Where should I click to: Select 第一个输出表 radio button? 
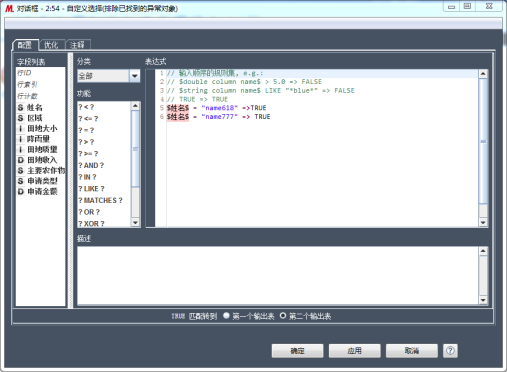[226, 315]
